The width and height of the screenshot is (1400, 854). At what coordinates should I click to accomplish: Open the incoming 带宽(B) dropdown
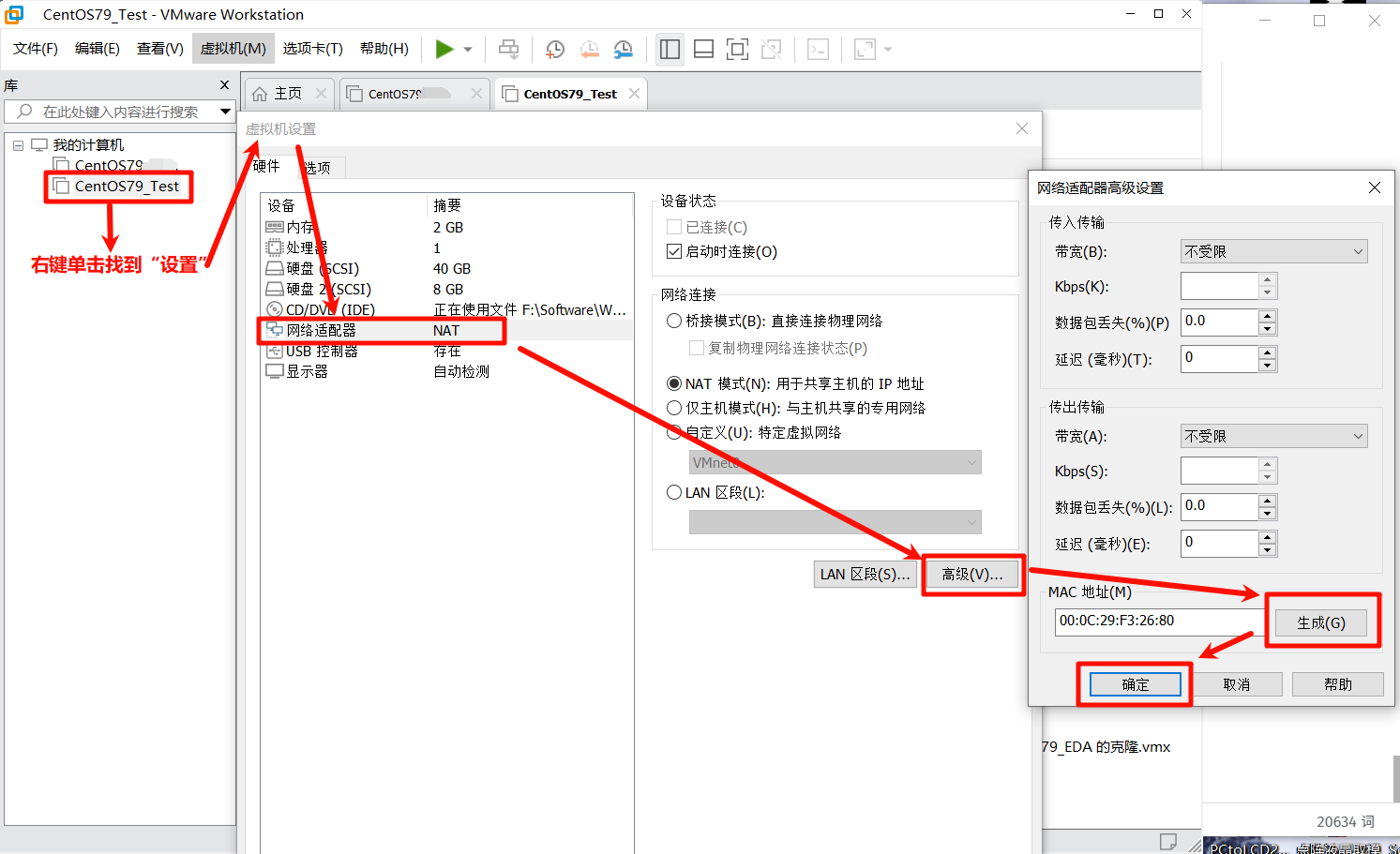1272,251
